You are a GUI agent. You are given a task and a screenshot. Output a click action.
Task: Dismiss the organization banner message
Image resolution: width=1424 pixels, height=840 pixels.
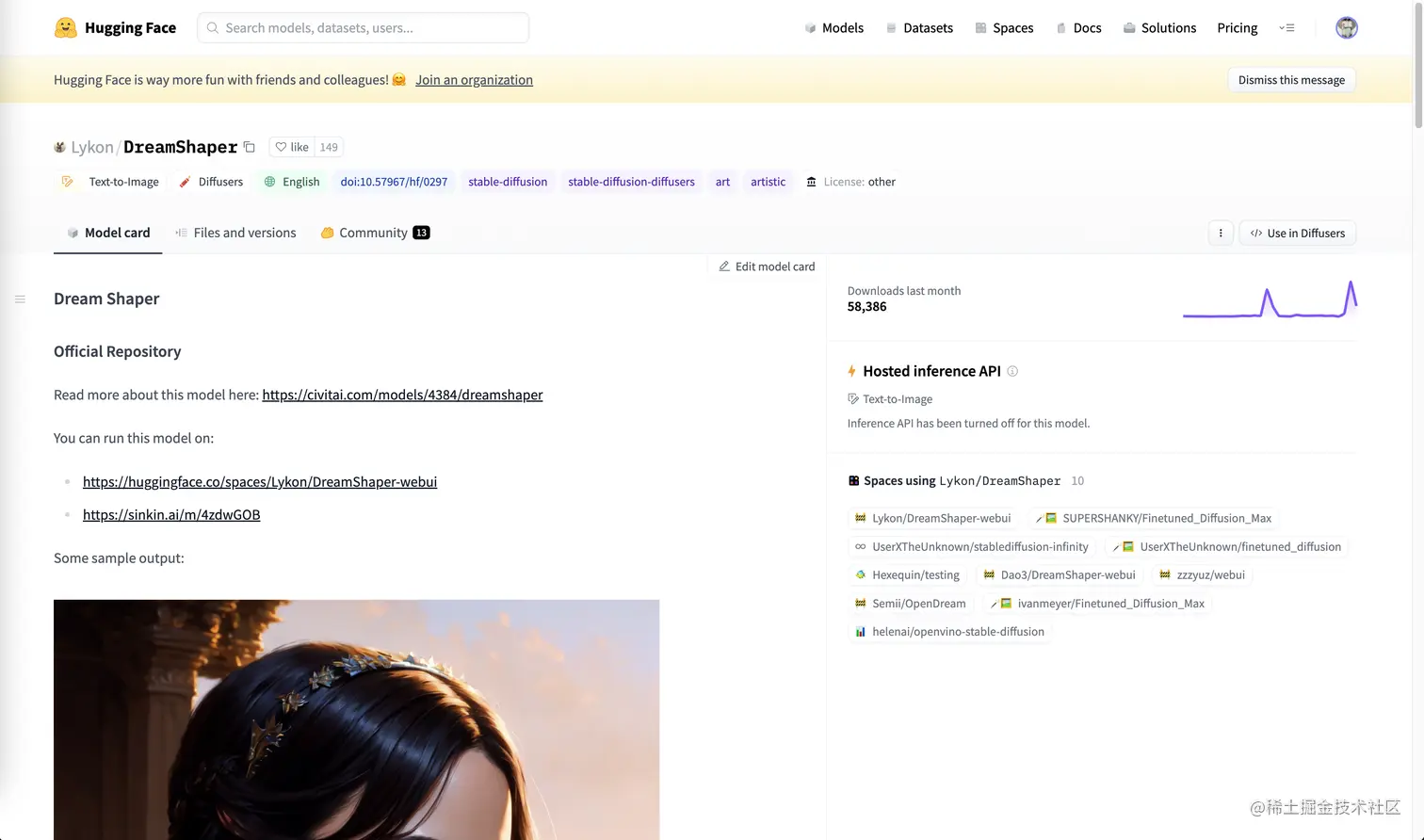coord(1291,80)
